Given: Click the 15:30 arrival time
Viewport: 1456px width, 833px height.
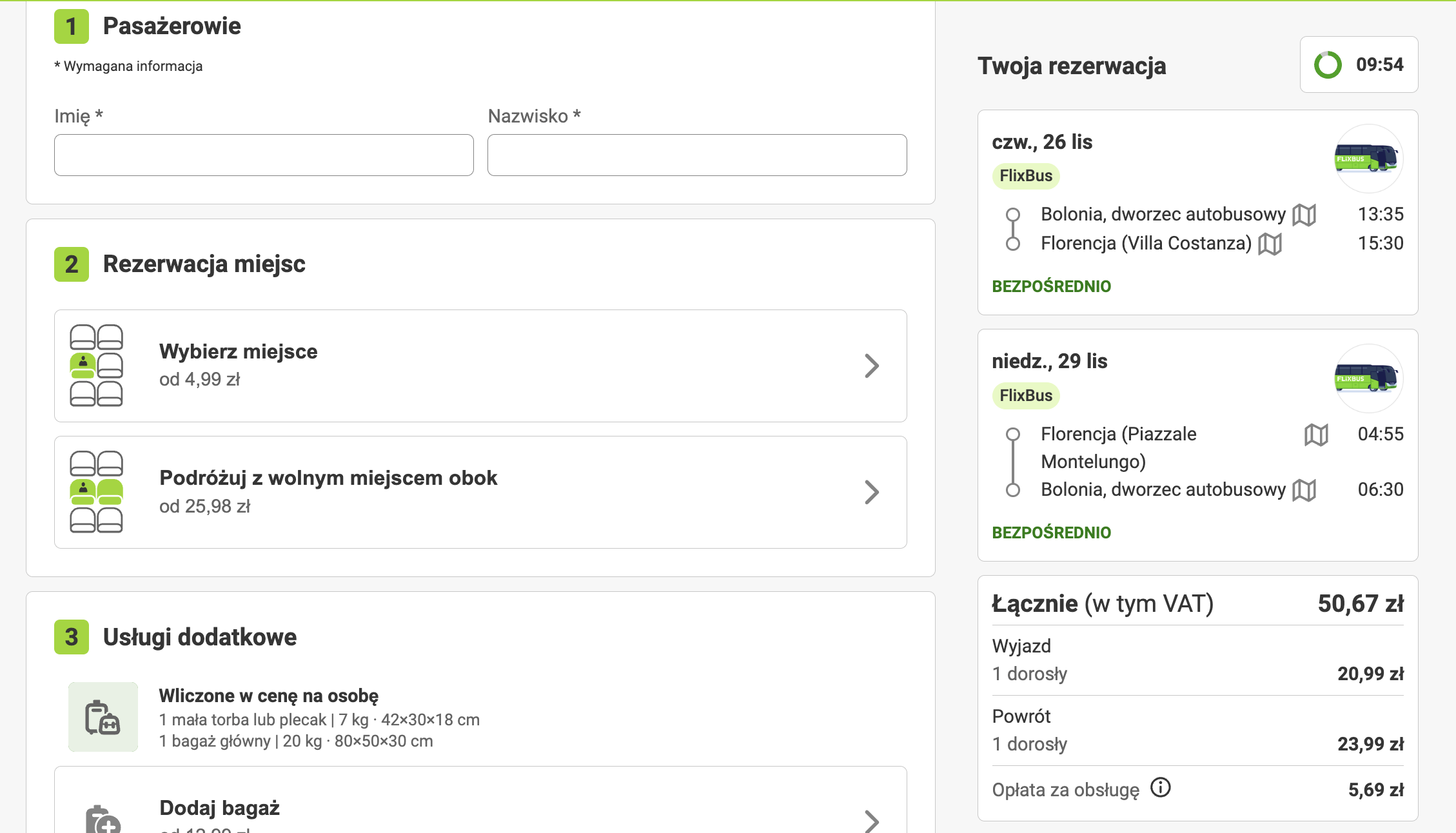Looking at the screenshot, I should [1381, 244].
